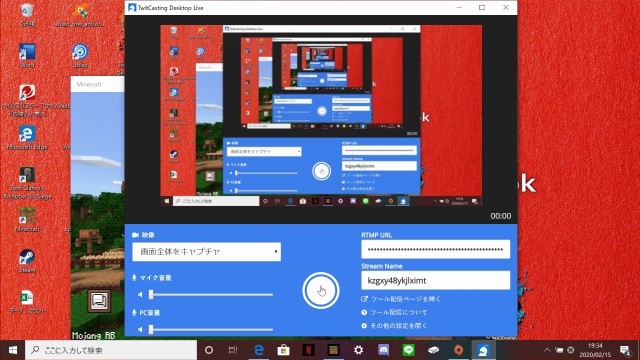Show hidden system tray icons

click(x=547, y=350)
